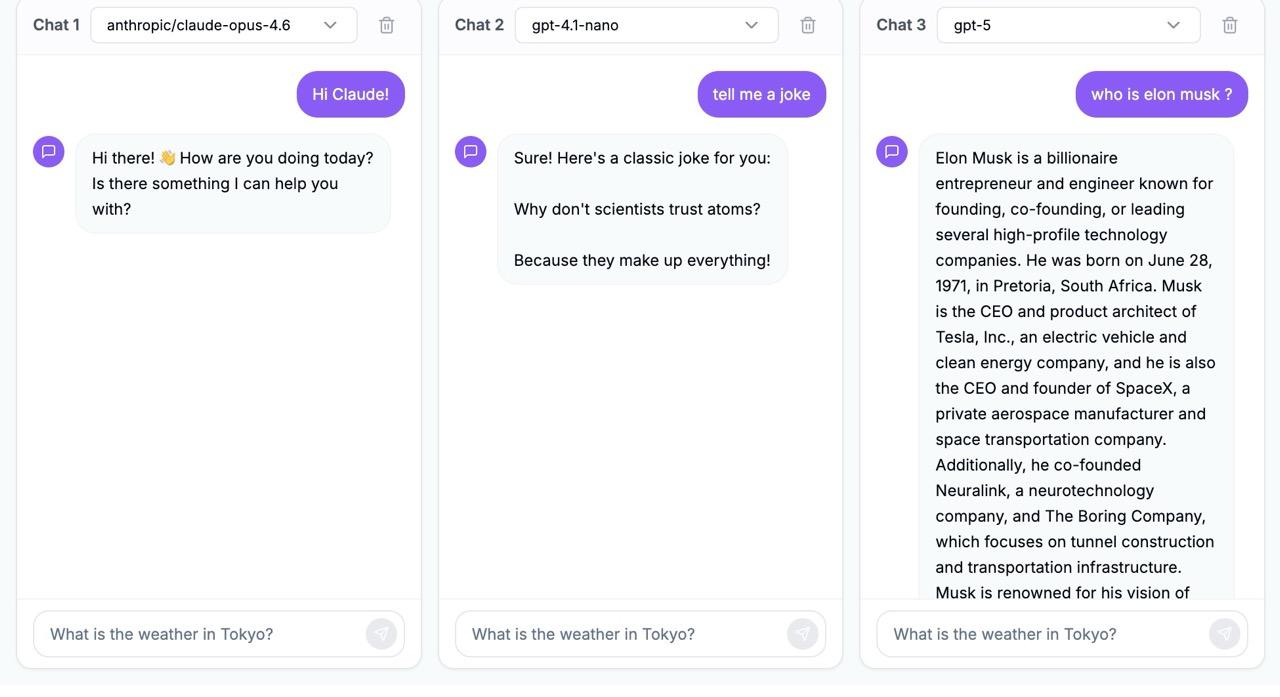Delete Chat 1 using the trash icon

tap(386, 24)
